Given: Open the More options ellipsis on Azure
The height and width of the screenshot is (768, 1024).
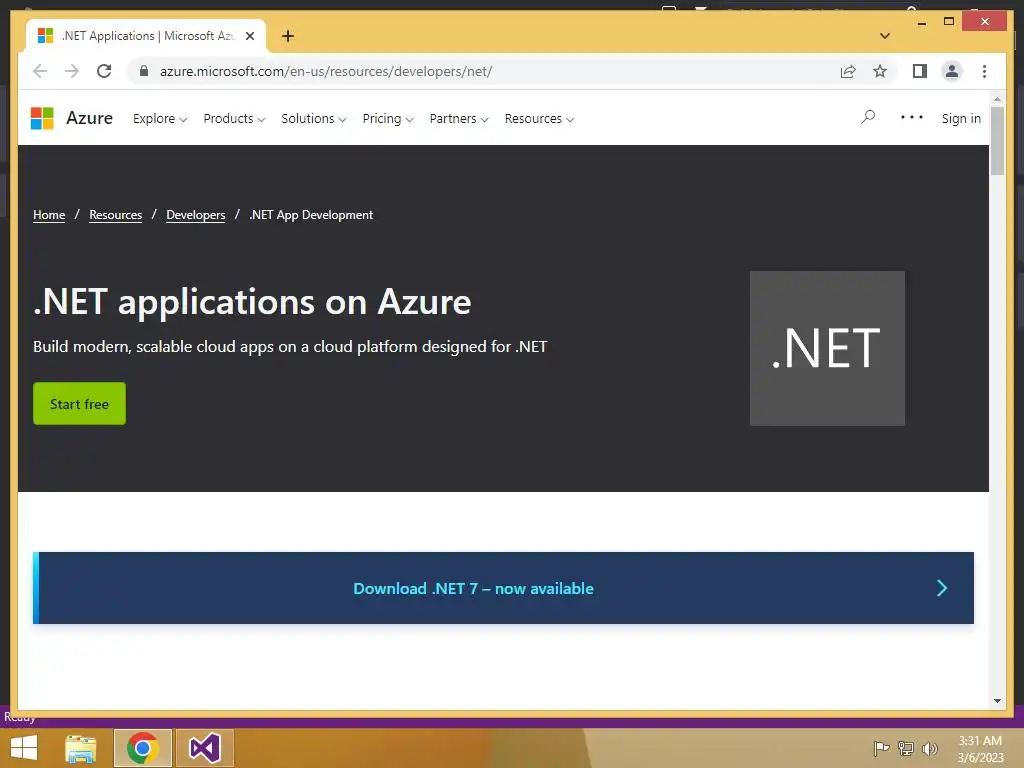Looking at the screenshot, I should (912, 118).
